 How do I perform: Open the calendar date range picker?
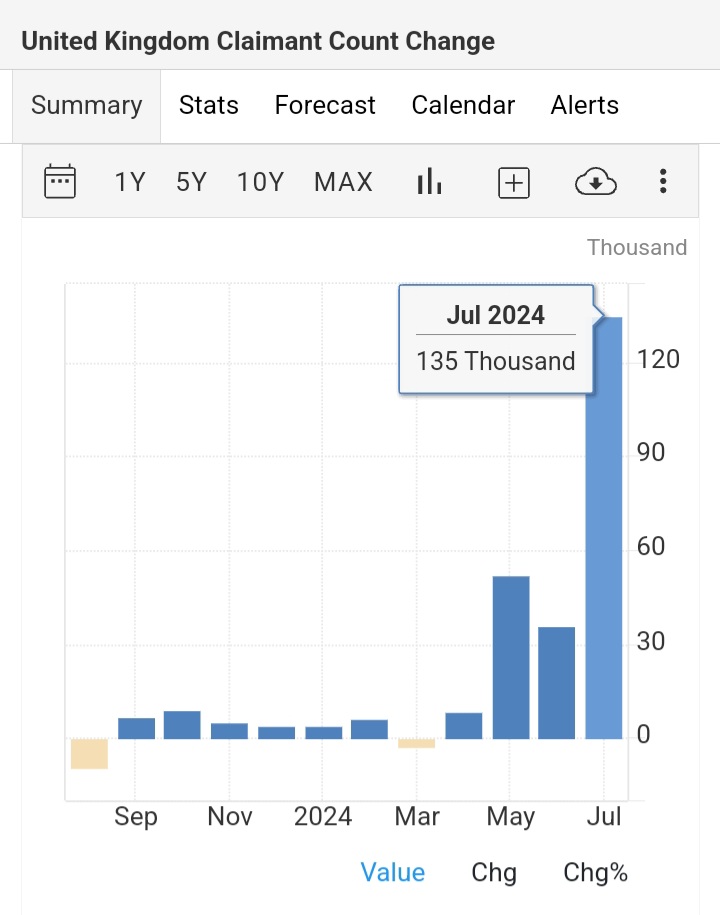click(60, 182)
